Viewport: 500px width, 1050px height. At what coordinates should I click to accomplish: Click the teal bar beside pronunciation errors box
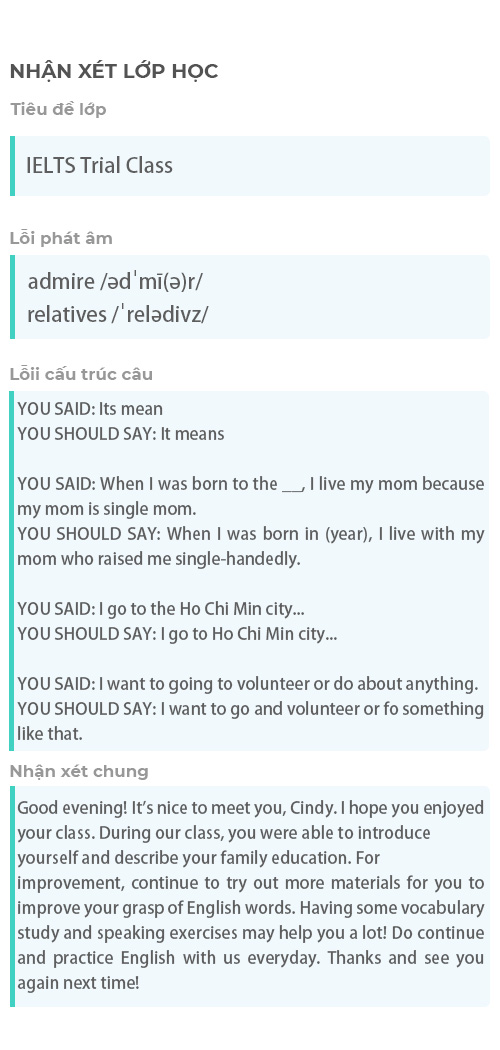click(12, 297)
